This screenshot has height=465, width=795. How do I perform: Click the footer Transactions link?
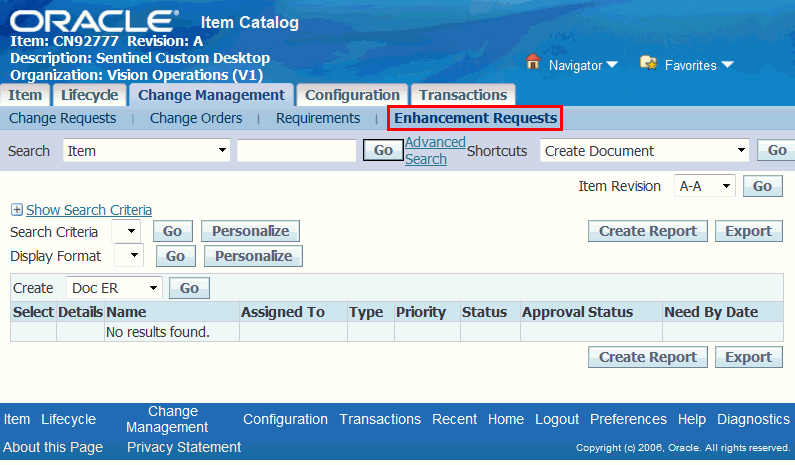380,419
